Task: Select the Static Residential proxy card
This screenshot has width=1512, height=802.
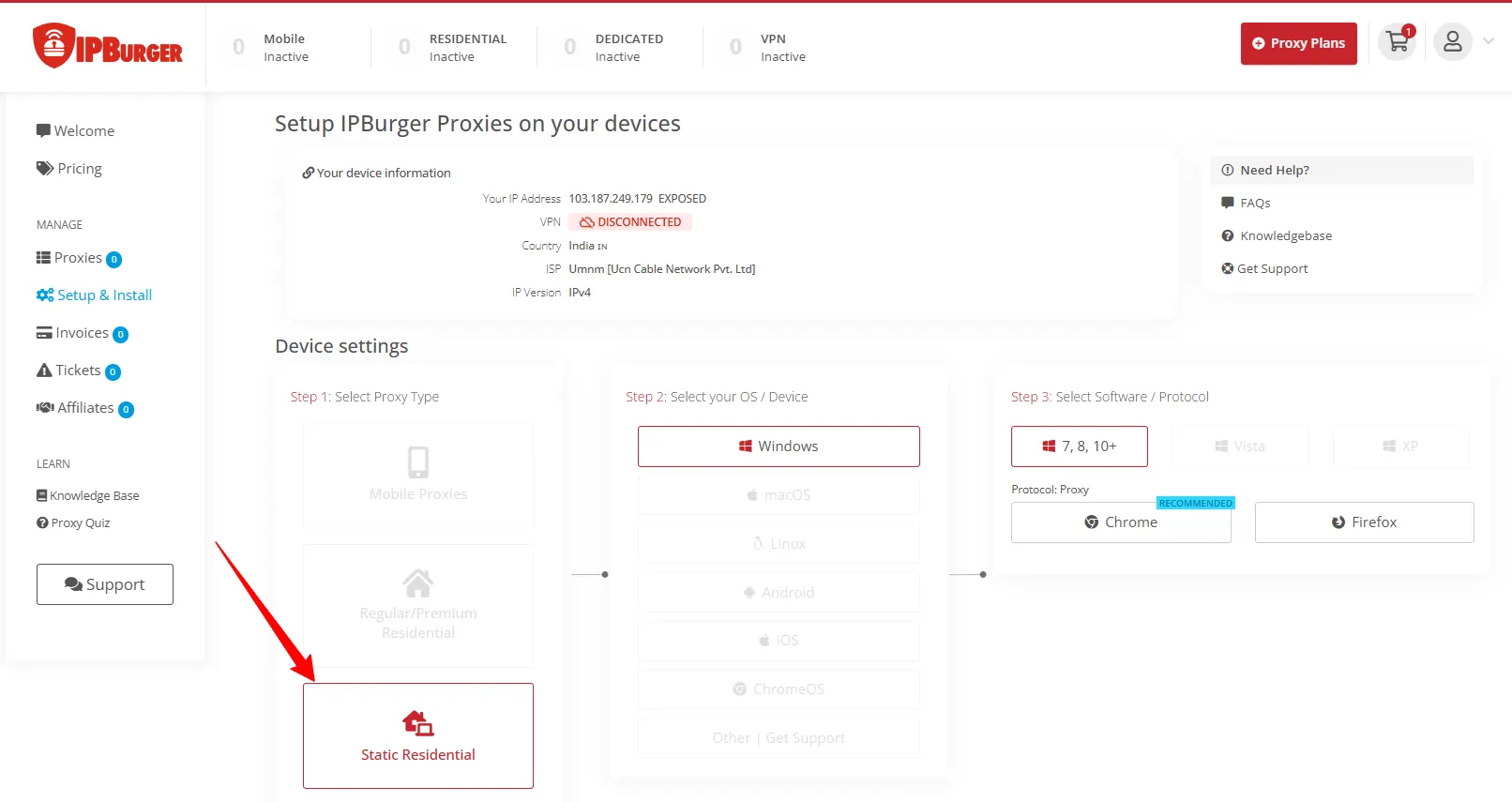Action: [418, 735]
